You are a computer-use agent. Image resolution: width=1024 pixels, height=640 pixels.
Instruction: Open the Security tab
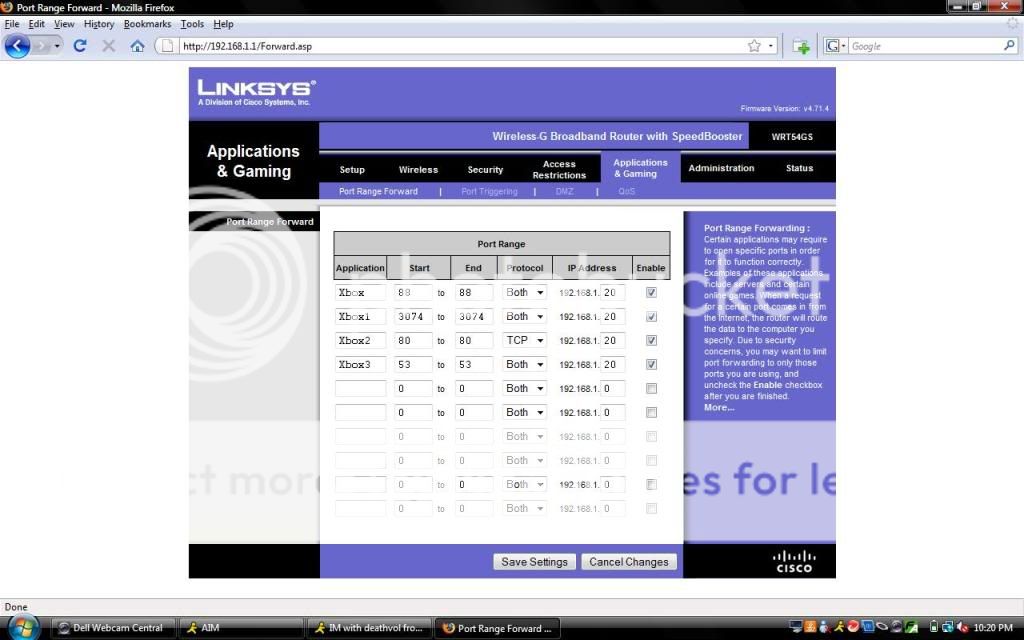coord(485,169)
